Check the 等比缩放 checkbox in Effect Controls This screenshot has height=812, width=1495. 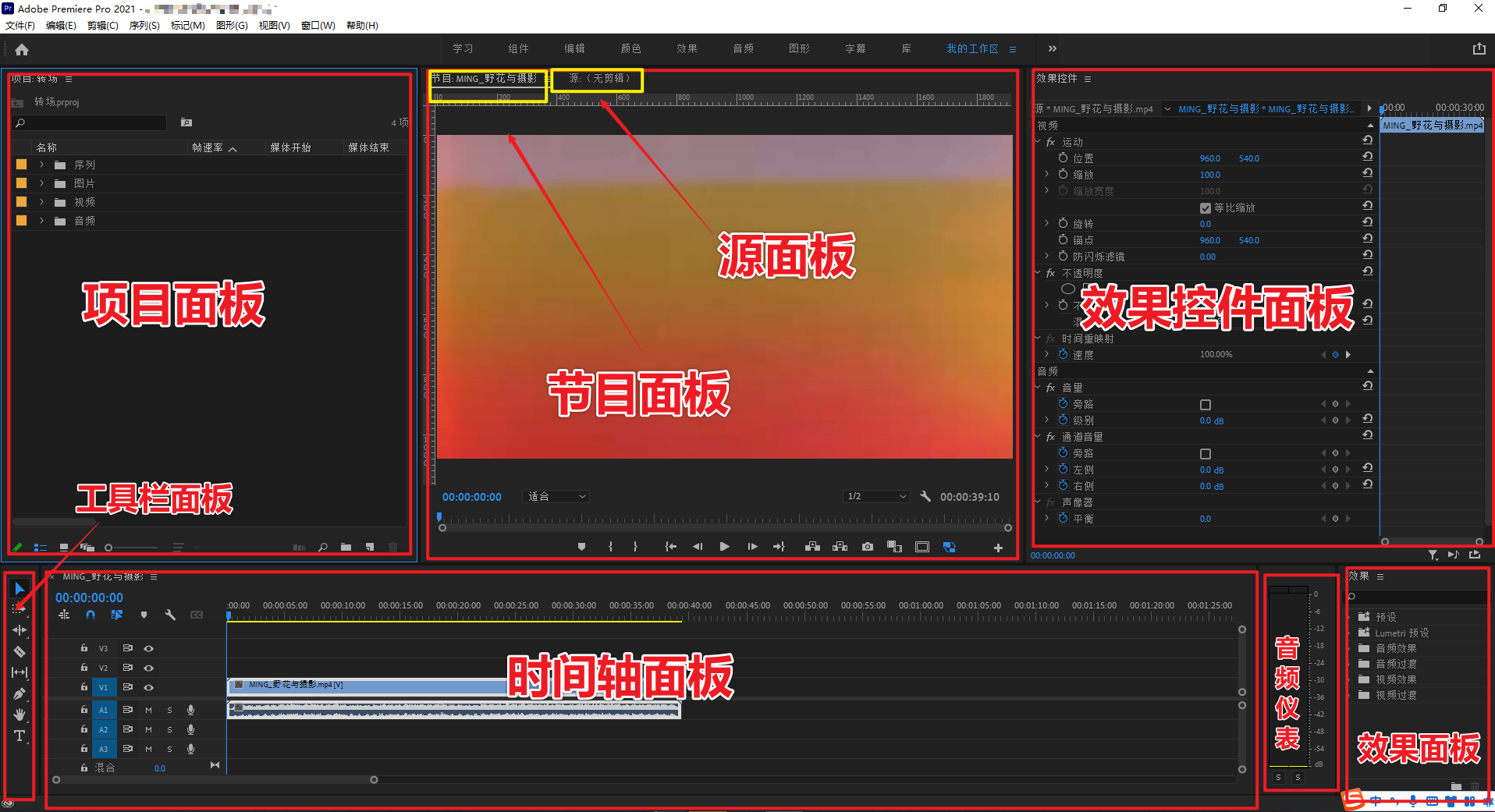(1206, 207)
